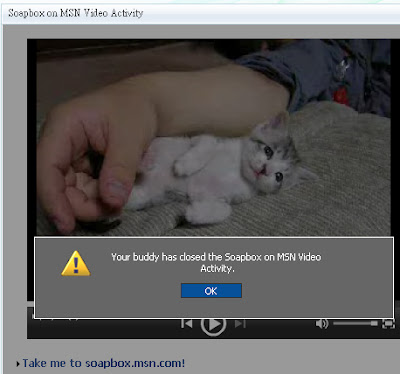The height and width of the screenshot is (374, 400).
Task: Click the 'Soapbox on MSN Video Activity' title
Action: pos(76,13)
